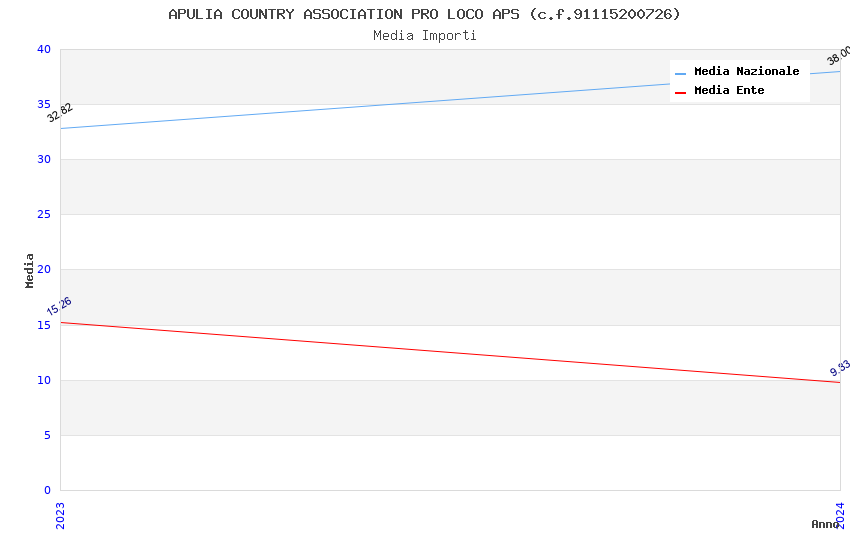Click the blue Media Nazionale legend swatch

(x=680, y=73)
